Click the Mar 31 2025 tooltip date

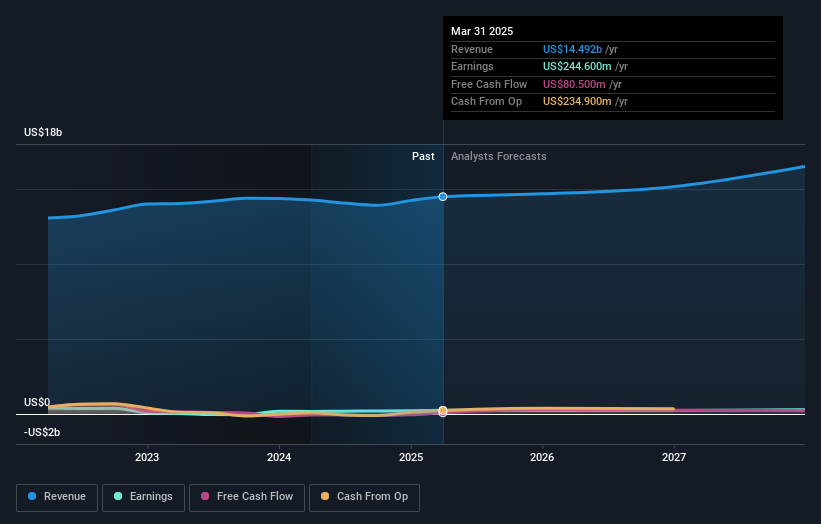(x=482, y=31)
